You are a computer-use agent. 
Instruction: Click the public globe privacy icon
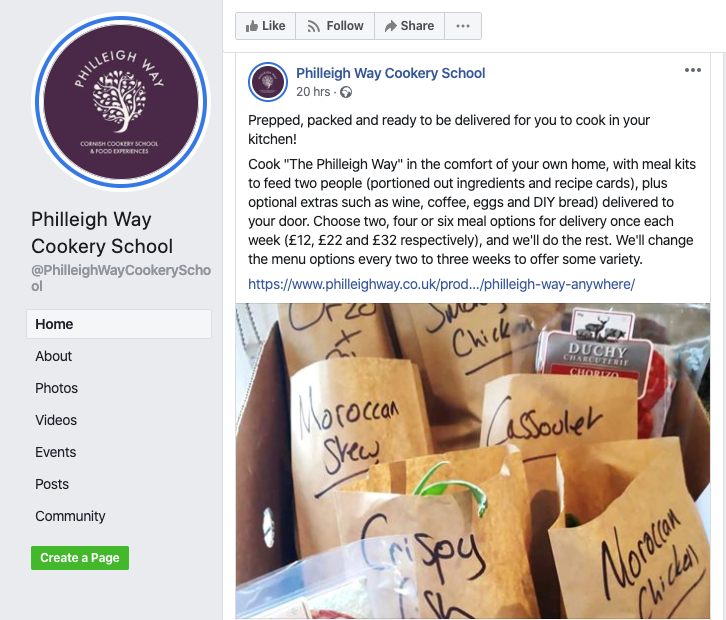click(346, 92)
